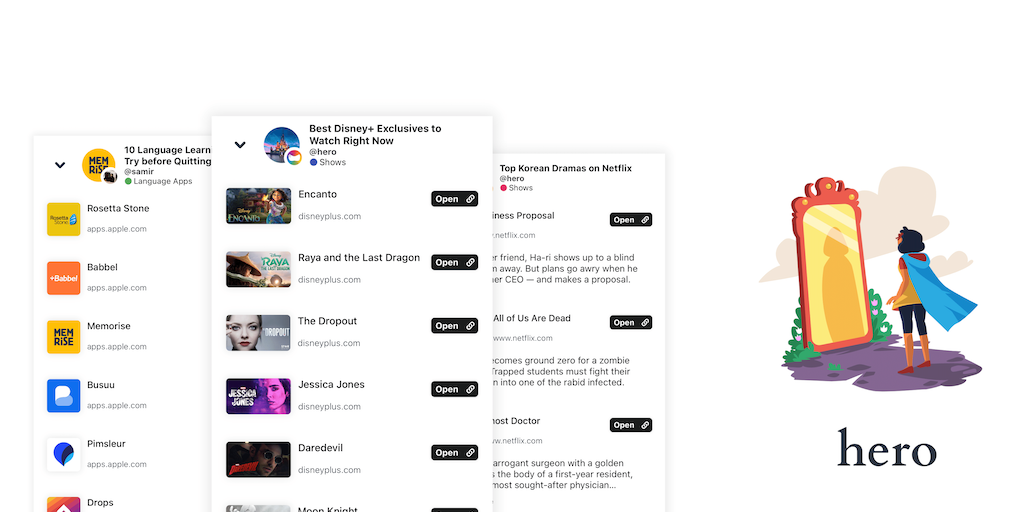Click the Memrise yellow icon in list
1024x512 pixels.
(63, 337)
